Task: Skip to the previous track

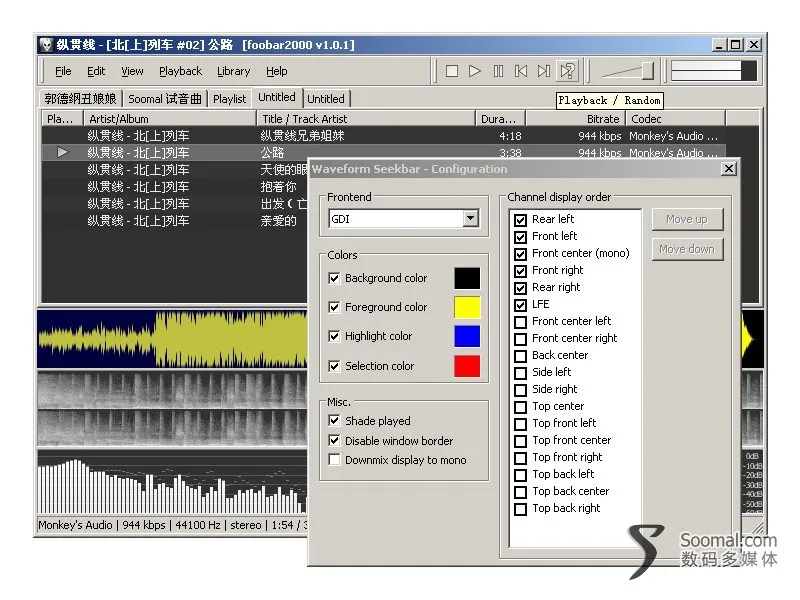Action: click(x=521, y=71)
